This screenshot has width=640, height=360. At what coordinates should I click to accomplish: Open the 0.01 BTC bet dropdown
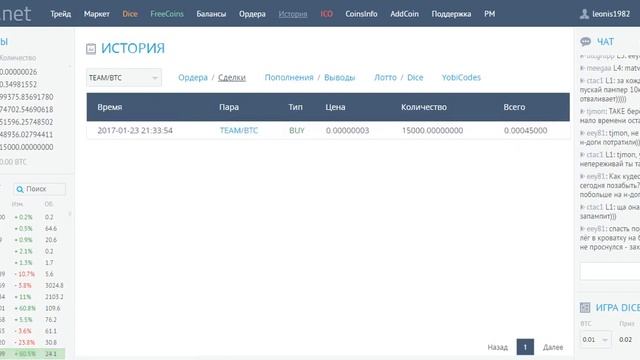click(596, 340)
